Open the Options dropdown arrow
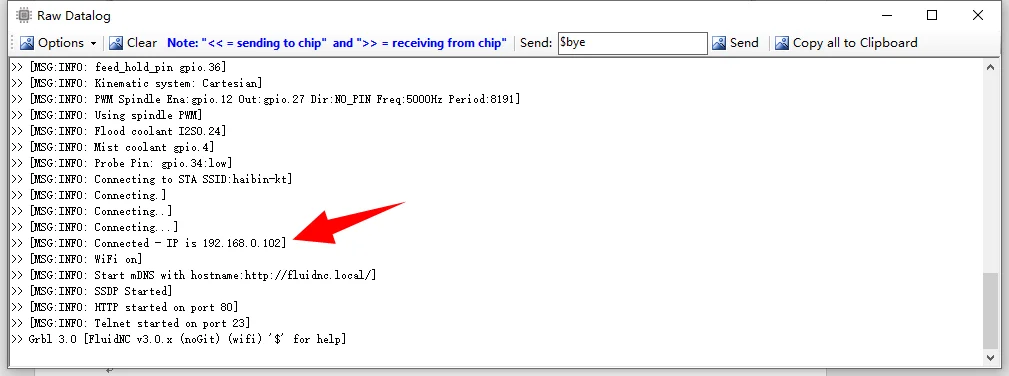Screen dimensions: 1009x376 tap(93, 44)
